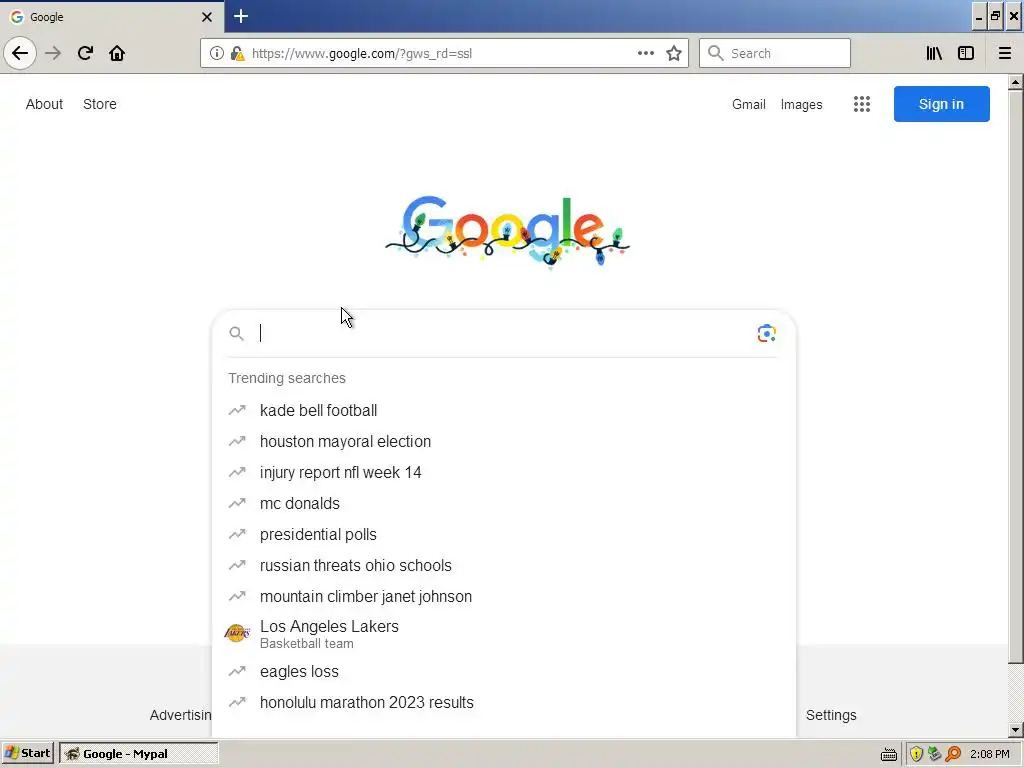Open page actions three-dot menu

tap(646, 53)
